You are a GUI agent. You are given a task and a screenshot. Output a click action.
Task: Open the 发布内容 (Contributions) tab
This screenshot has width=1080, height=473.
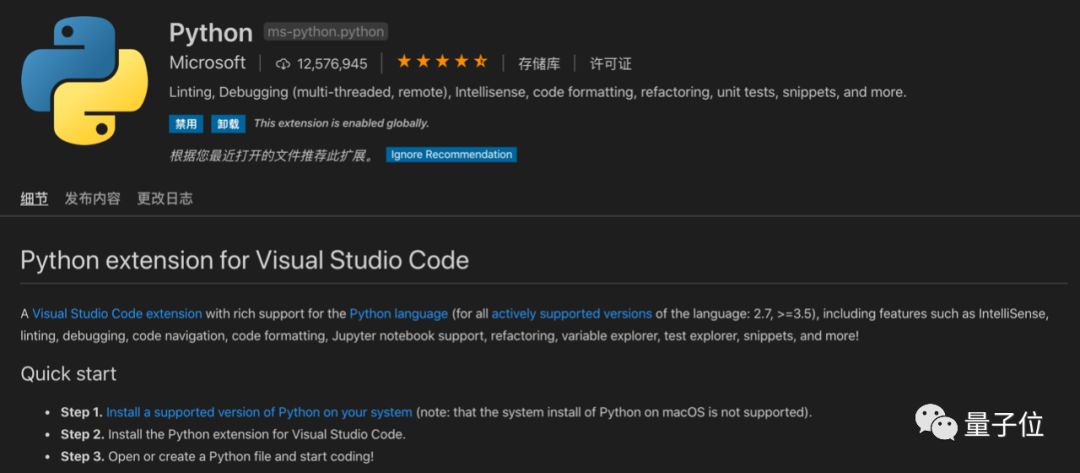click(x=92, y=198)
